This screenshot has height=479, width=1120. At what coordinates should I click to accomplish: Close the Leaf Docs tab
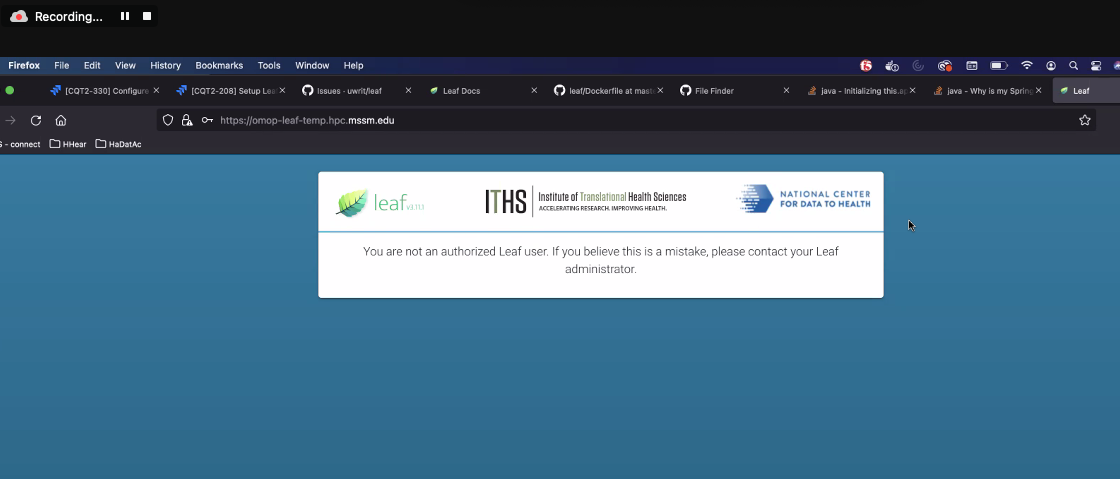[534, 91]
